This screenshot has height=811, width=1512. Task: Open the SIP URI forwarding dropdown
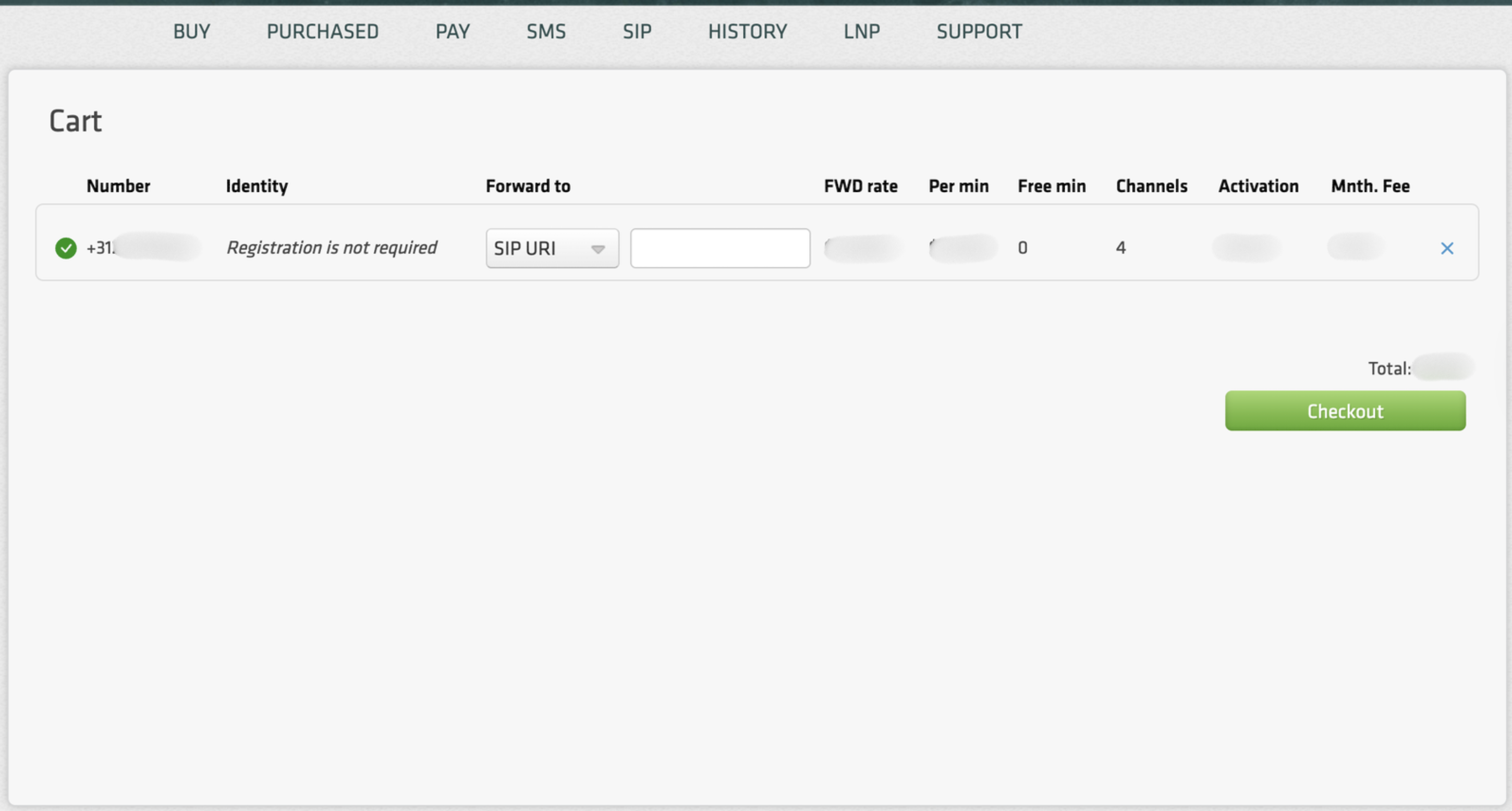(552, 248)
